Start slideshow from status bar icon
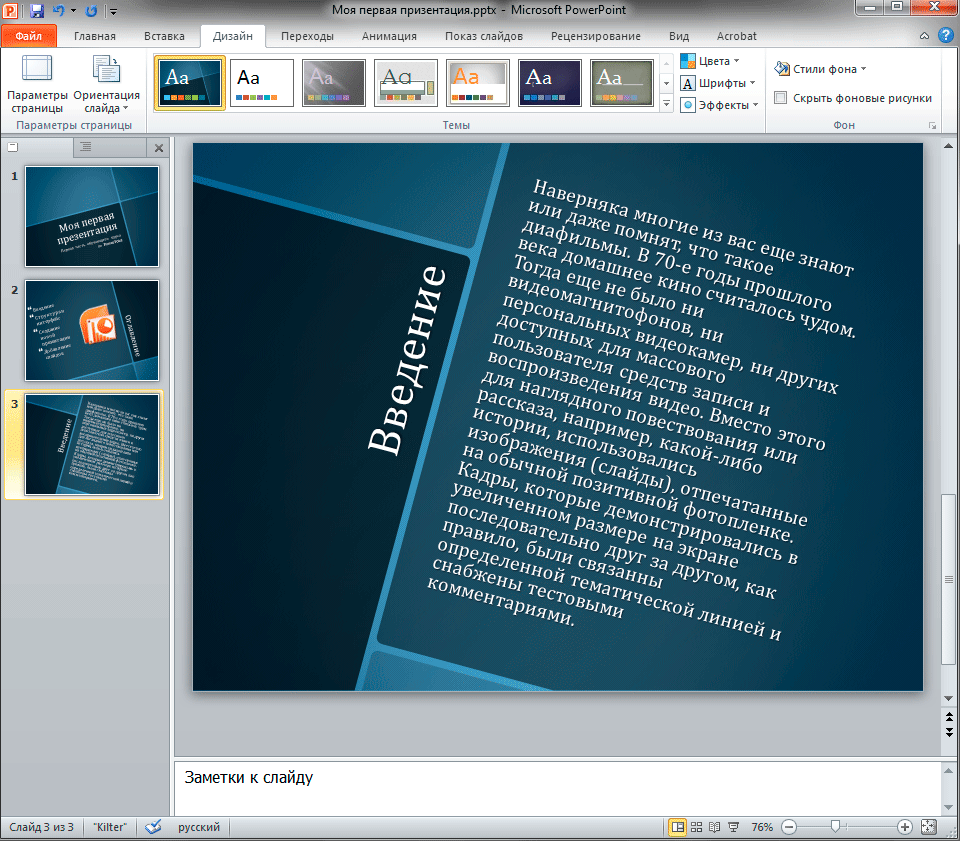 733,827
